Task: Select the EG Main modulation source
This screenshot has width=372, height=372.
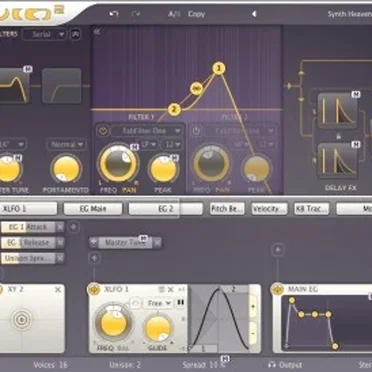Action: 93,209
